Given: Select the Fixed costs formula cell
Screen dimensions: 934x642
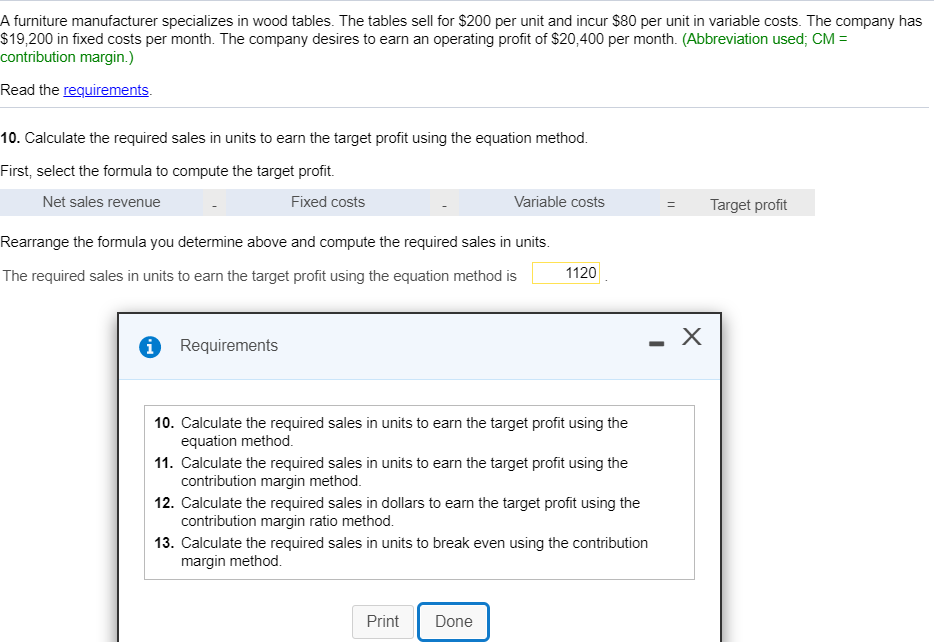Looking at the screenshot, I should 328,202.
